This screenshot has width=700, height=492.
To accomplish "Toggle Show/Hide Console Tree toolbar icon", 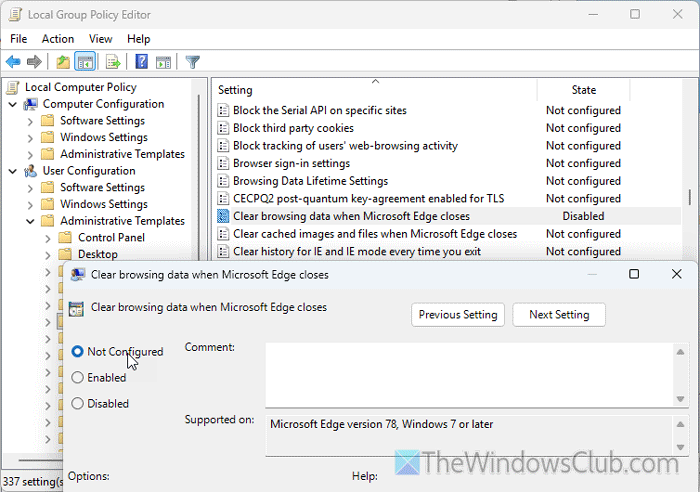I will point(85,62).
